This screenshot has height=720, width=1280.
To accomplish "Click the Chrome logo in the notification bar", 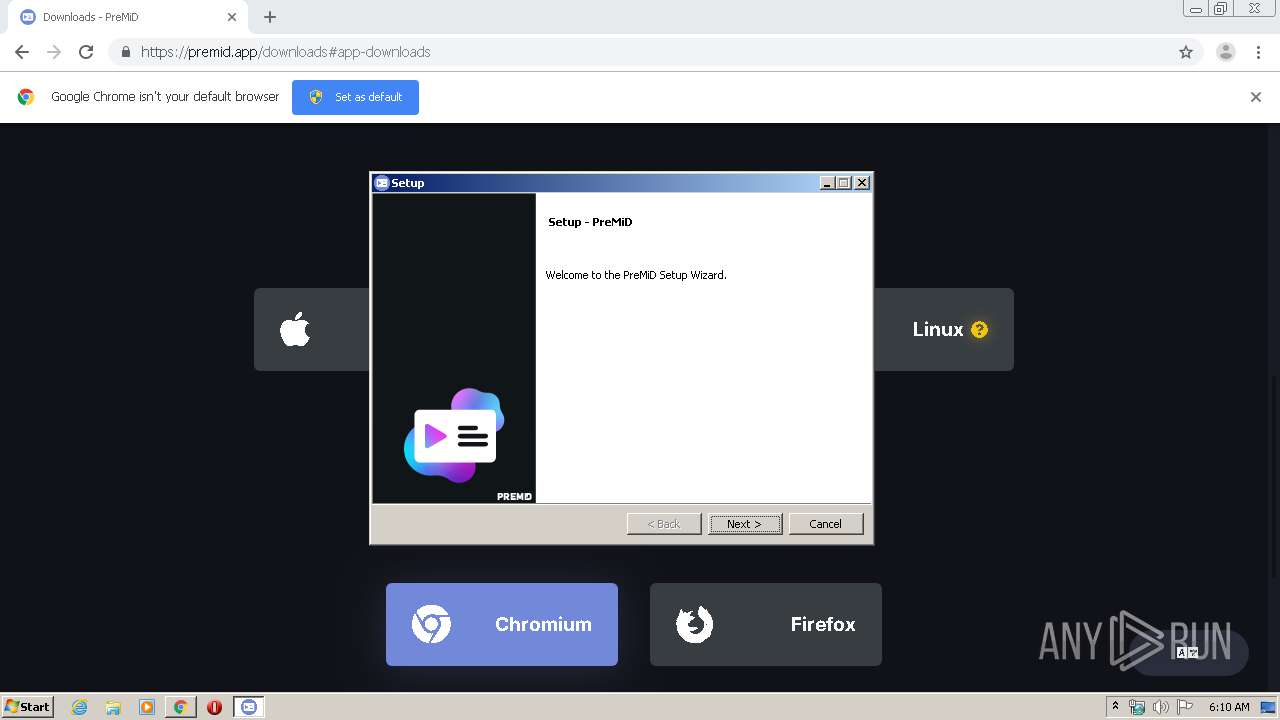I will tap(26, 97).
